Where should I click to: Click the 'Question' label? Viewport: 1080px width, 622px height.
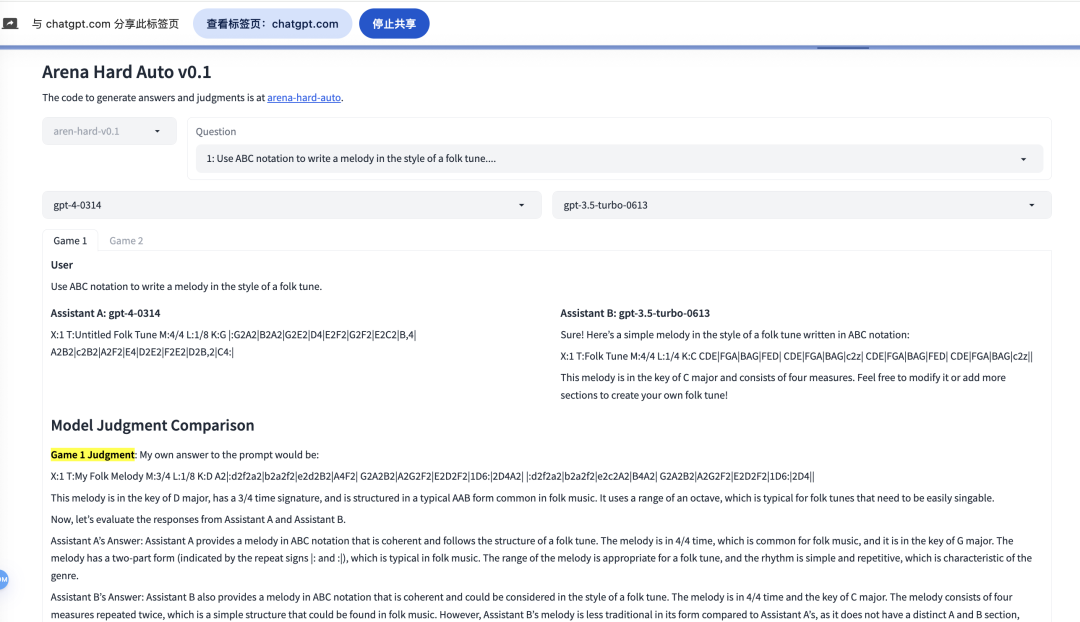[x=216, y=132]
